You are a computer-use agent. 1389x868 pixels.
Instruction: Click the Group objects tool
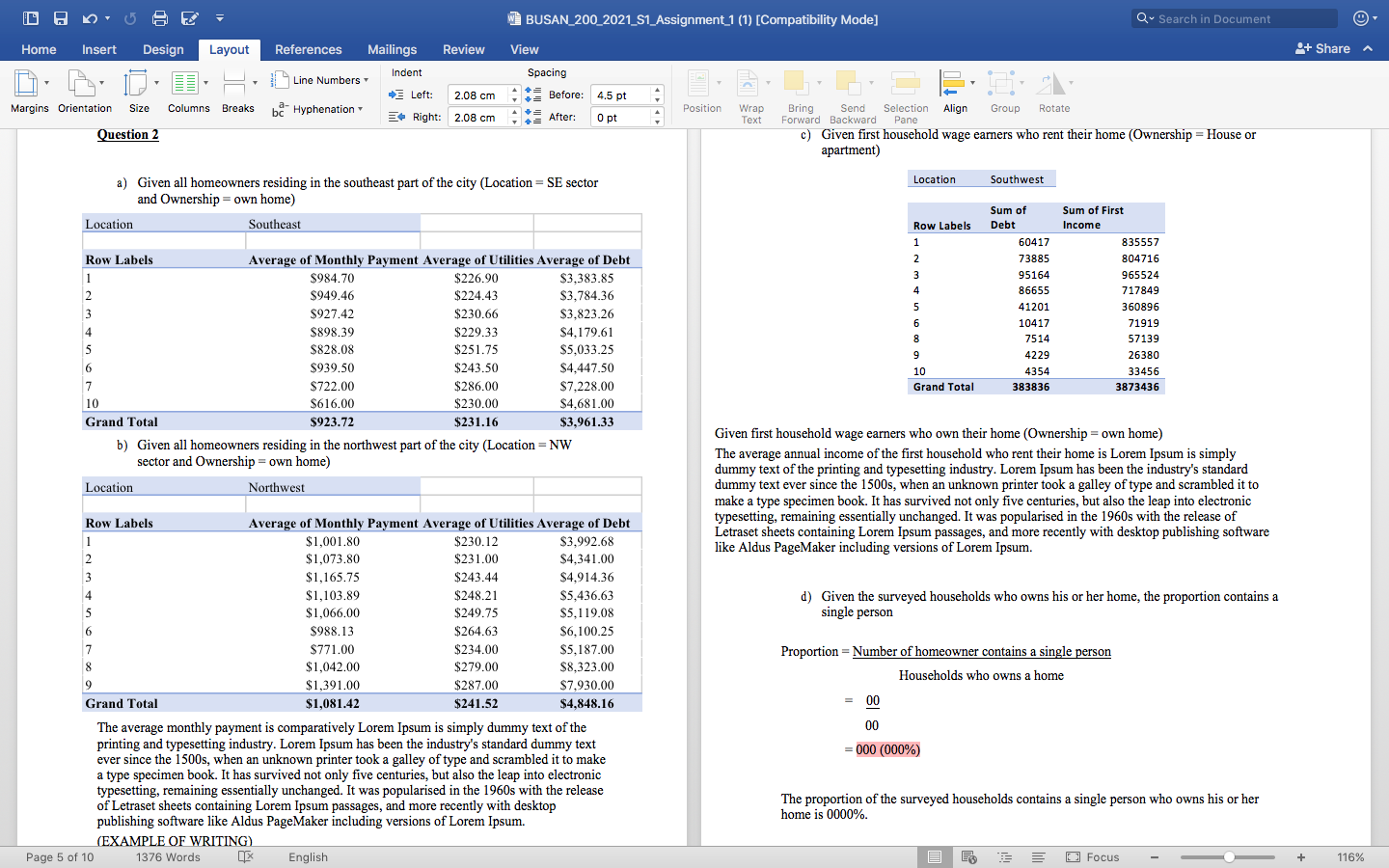click(1004, 93)
